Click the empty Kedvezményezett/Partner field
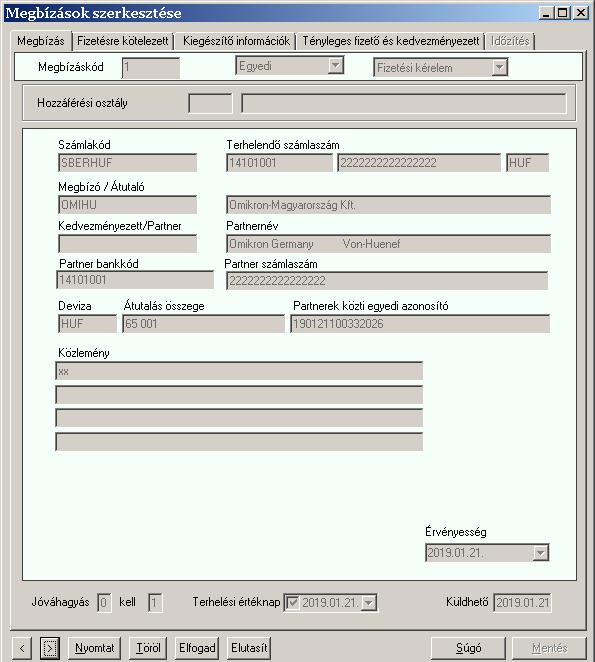This screenshot has width=595, height=662. 128,244
